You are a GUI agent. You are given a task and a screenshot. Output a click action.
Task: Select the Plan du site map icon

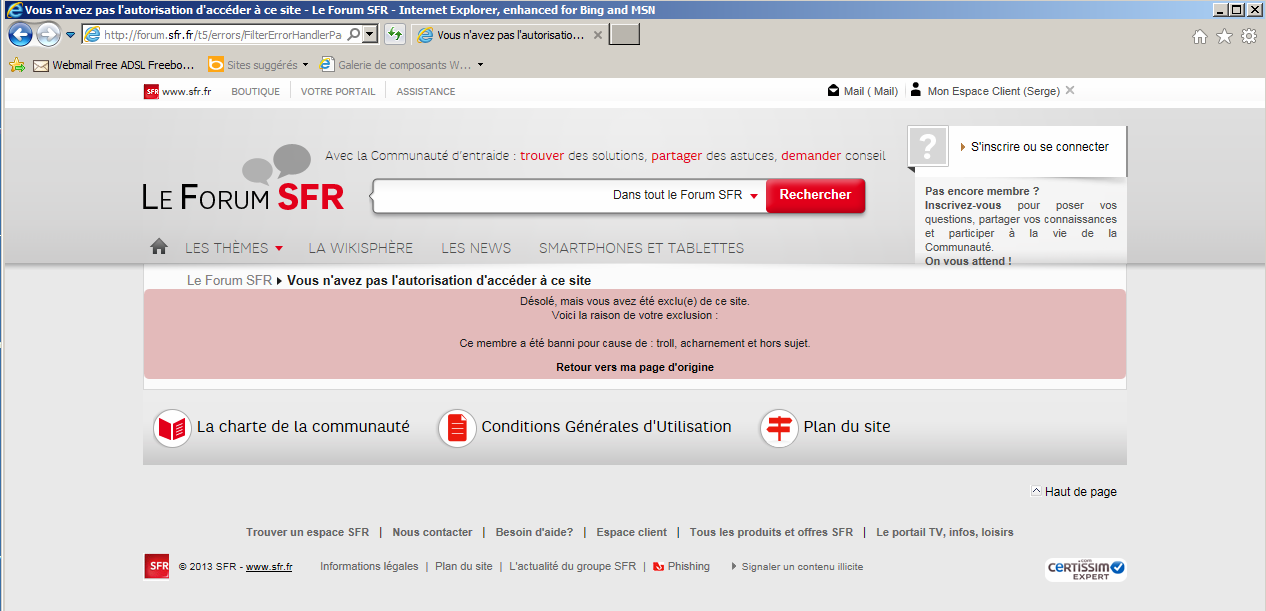[780, 425]
